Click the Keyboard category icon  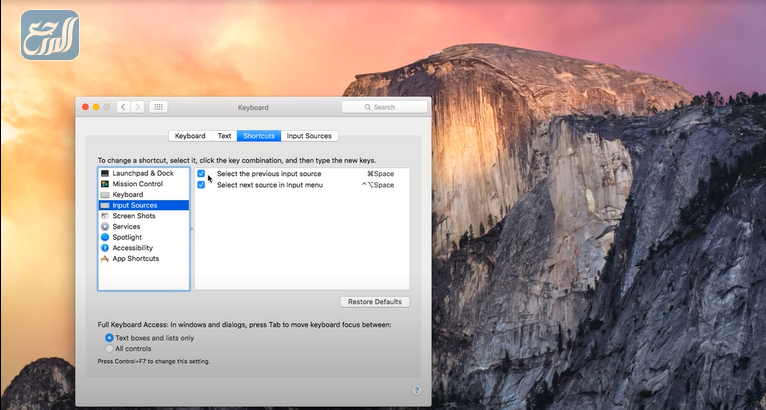(x=105, y=195)
